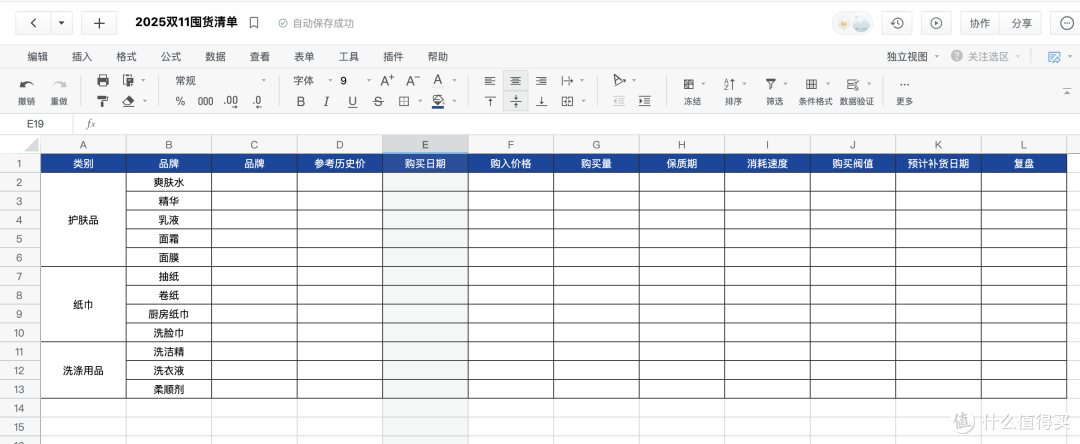Open the 独立视图 dropdown
1080x444 pixels.
(913, 57)
